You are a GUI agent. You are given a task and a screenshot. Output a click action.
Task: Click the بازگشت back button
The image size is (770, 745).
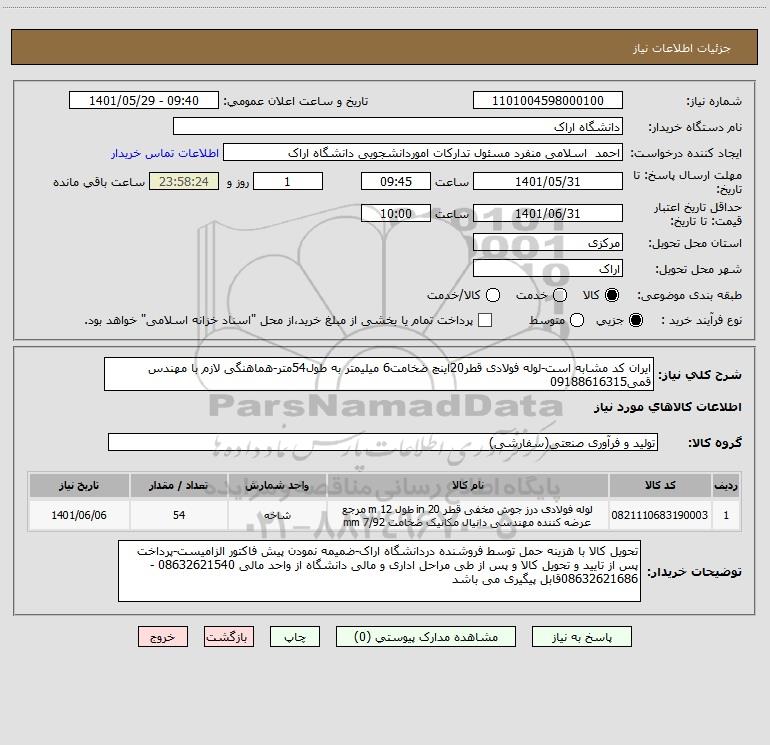coord(229,637)
